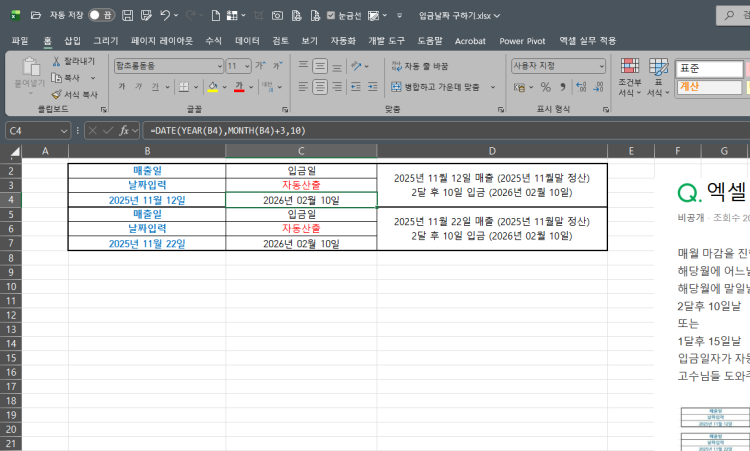The image size is (750, 451).
Task: Apply percent style number format
Action: (545, 87)
